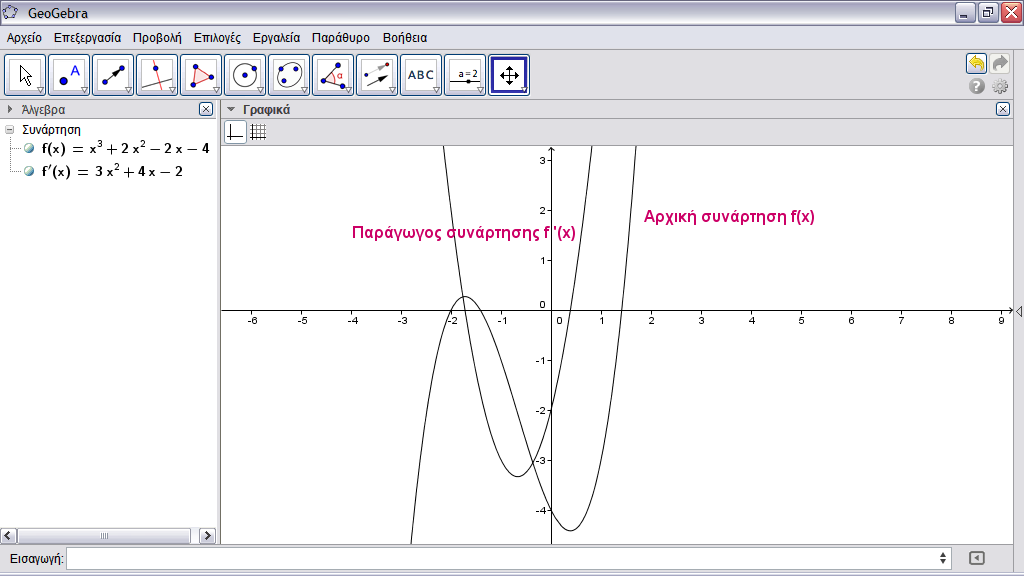Open the Επιλογές menu
The image size is (1024, 576).
[217, 38]
